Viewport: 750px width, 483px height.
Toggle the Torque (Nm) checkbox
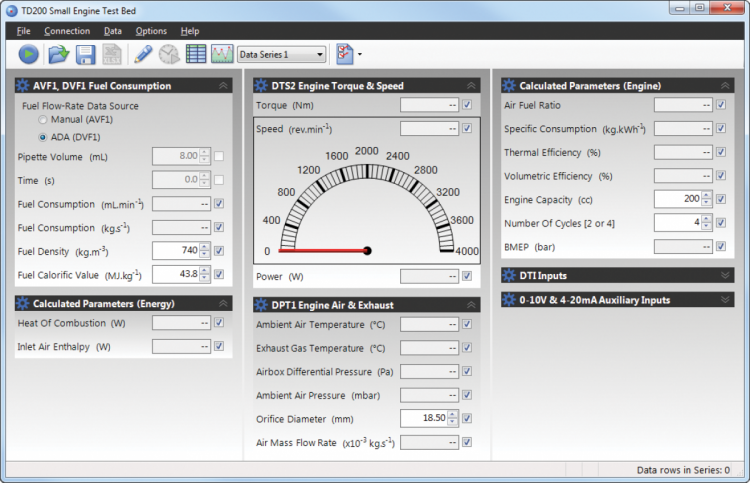click(x=467, y=105)
